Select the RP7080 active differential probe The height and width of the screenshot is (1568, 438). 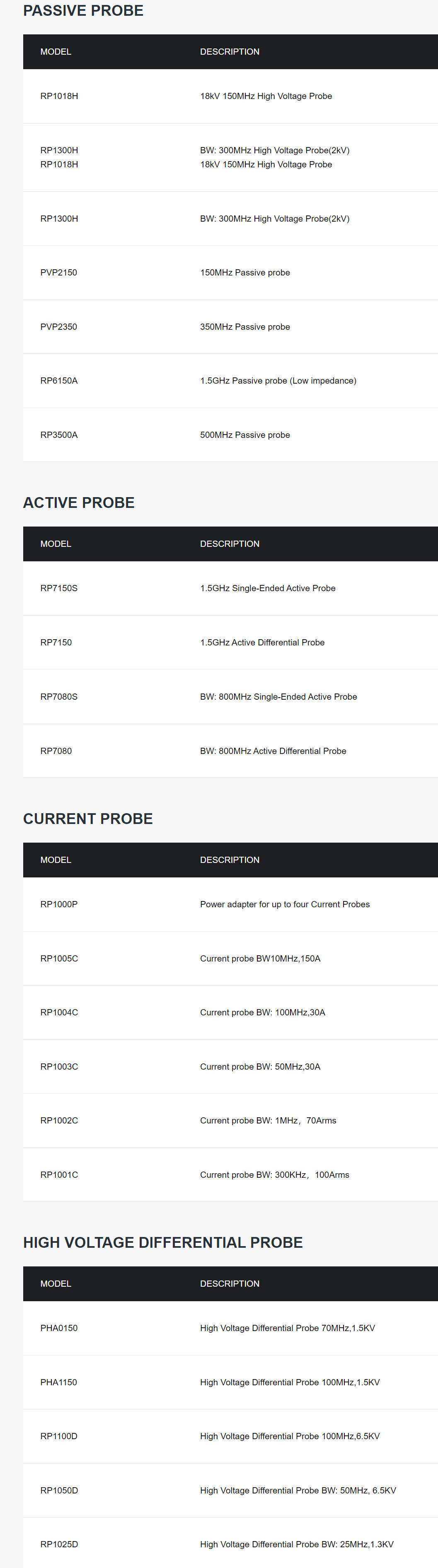[x=230, y=751]
